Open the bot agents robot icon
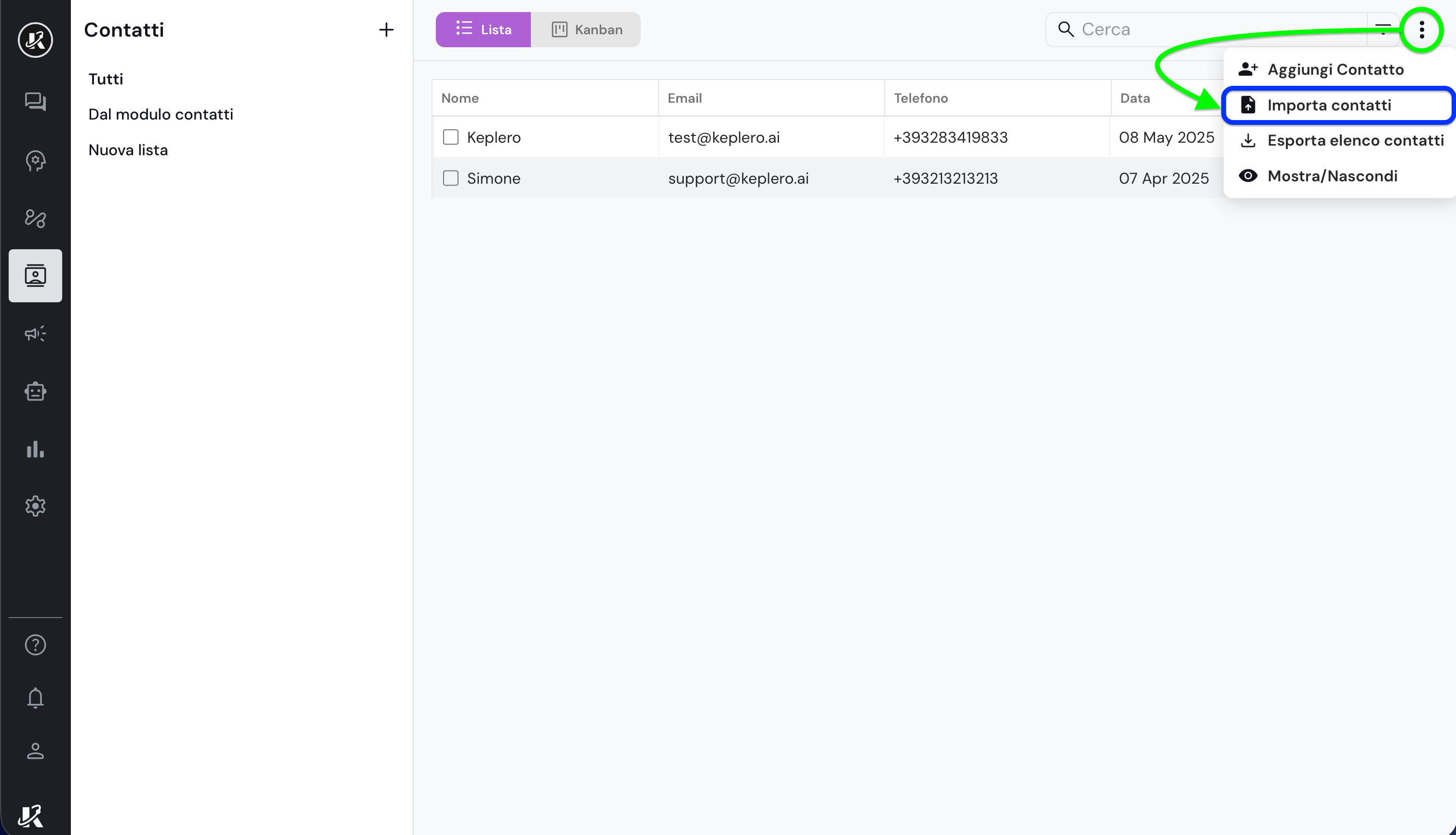Viewport: 1456px width, 835px height. coord(35,391)
